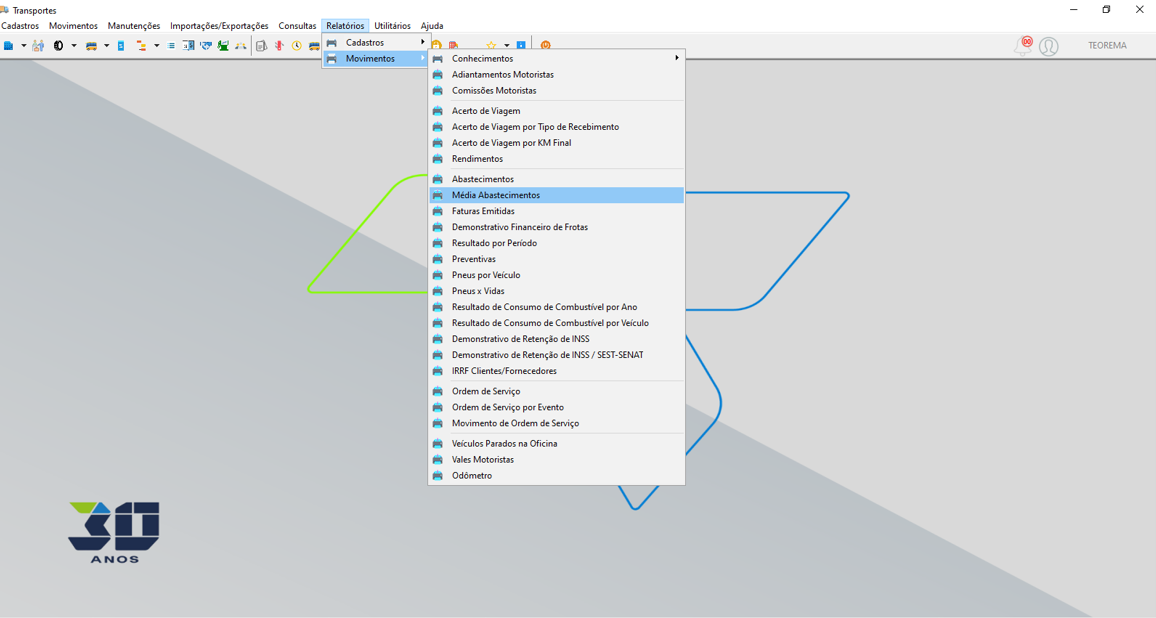Click the red thermometer-like icon in toolbar

pyautogui.click(x=279, y=46)
